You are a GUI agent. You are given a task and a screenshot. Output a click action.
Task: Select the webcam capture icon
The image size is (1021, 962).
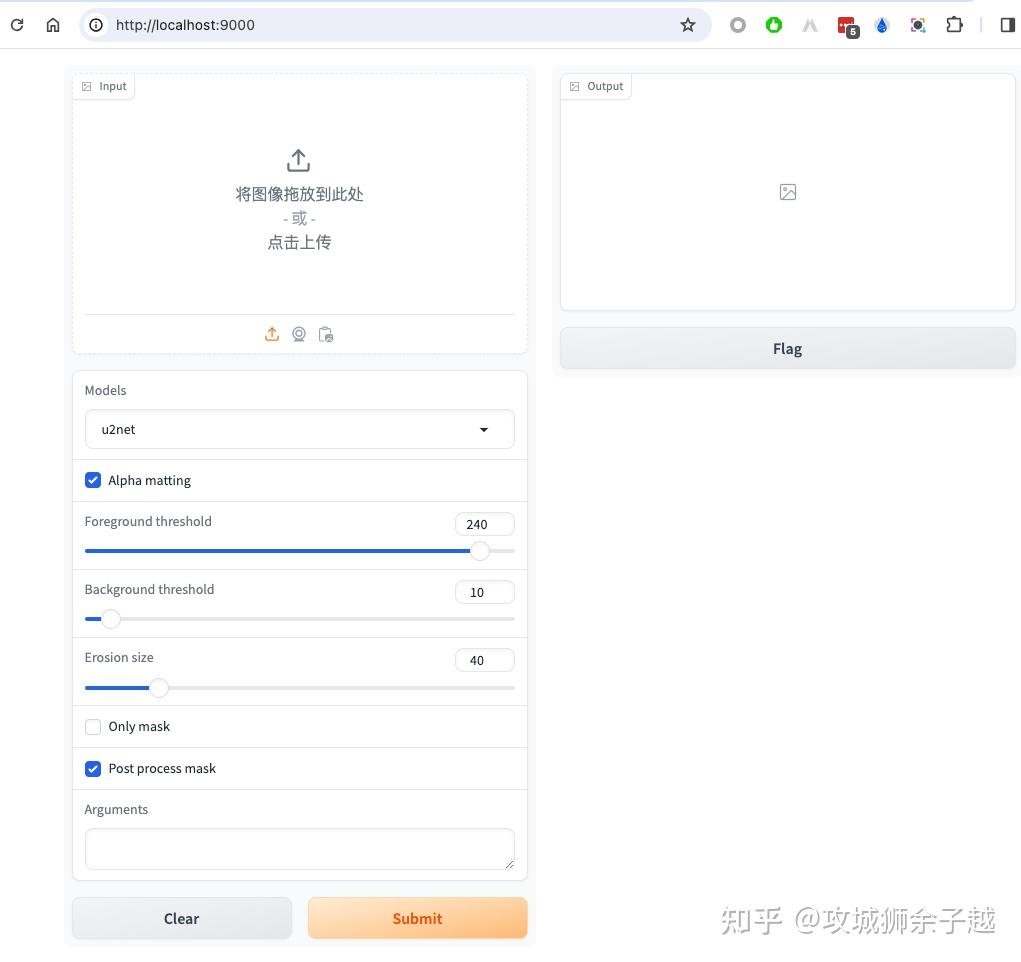point(298,334)
